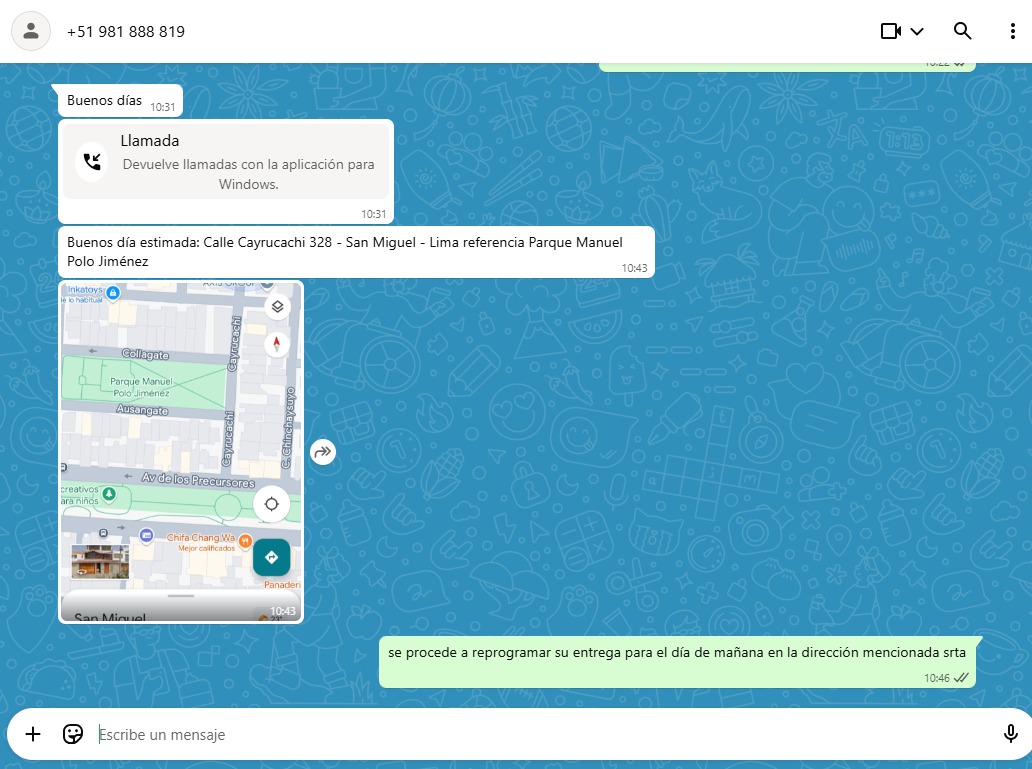Click the locate-me target icon in map

point(271,504)
